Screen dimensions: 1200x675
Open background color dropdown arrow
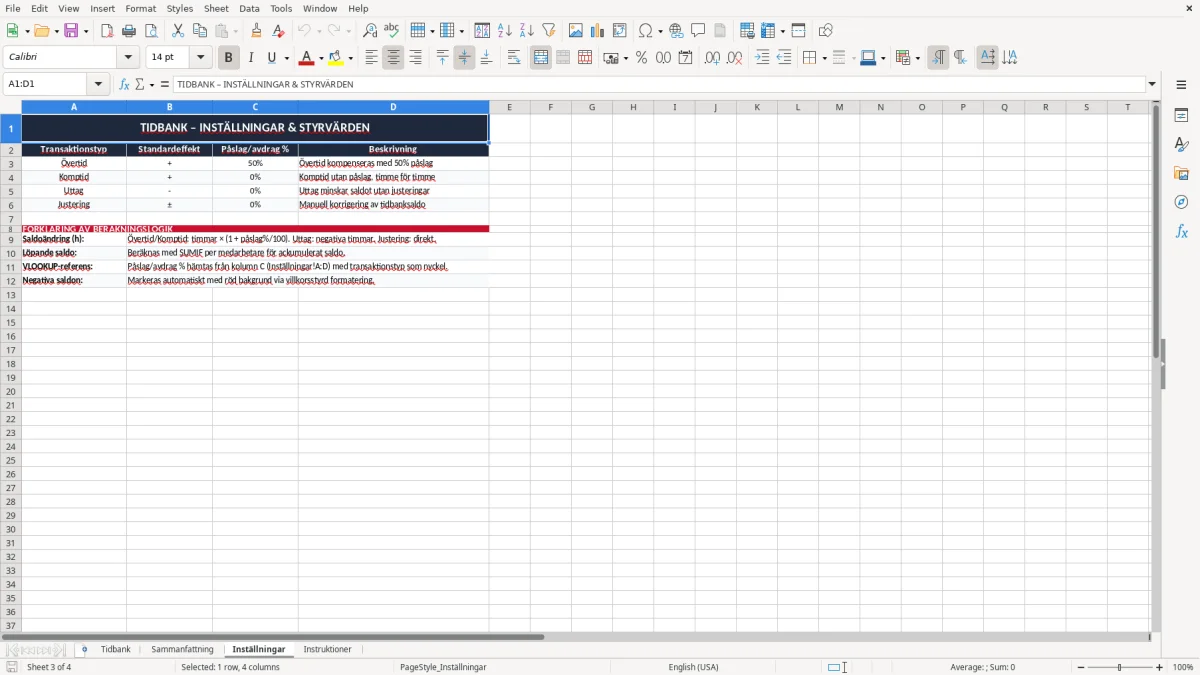coord(350,58)
